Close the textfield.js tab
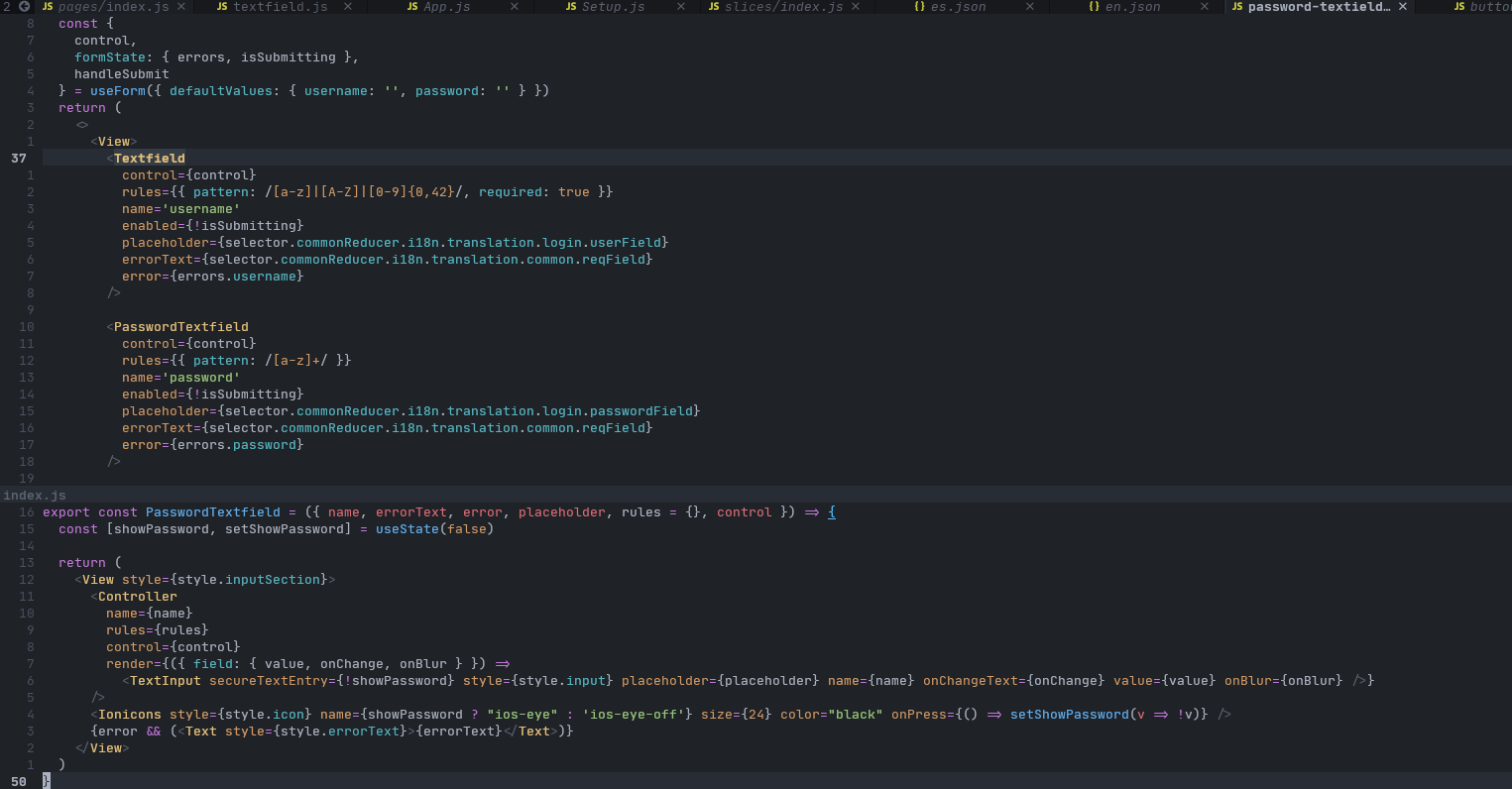The image size is (1512, 789). click(x=348, y=7)
